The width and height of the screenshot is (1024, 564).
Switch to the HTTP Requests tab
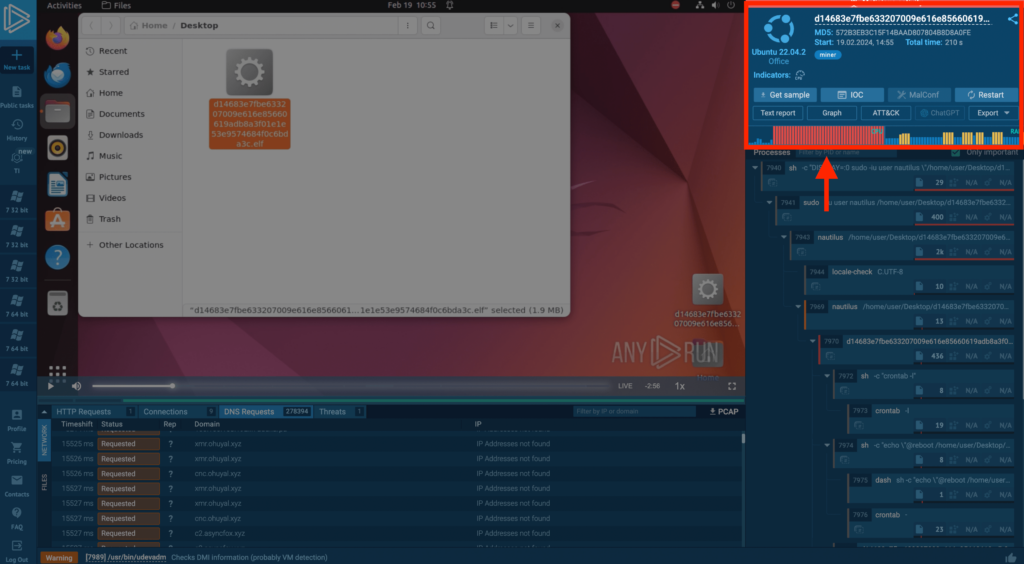[x=83, y=411]
